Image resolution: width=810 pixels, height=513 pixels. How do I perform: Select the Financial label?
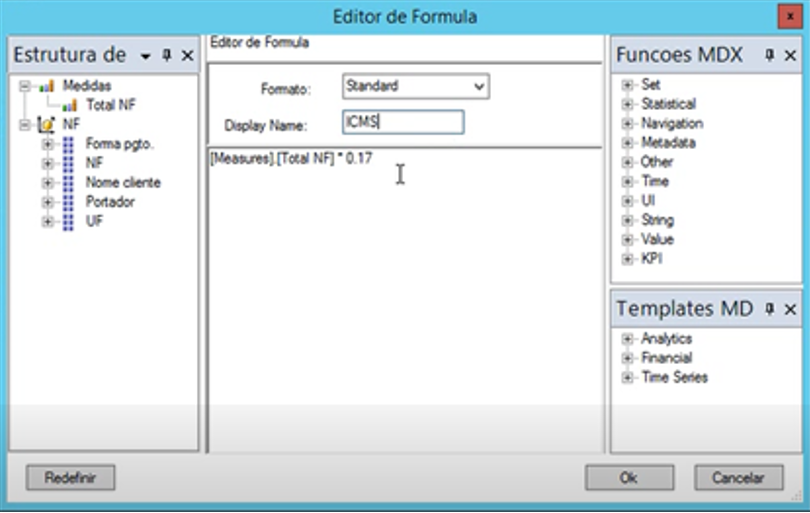666,358
